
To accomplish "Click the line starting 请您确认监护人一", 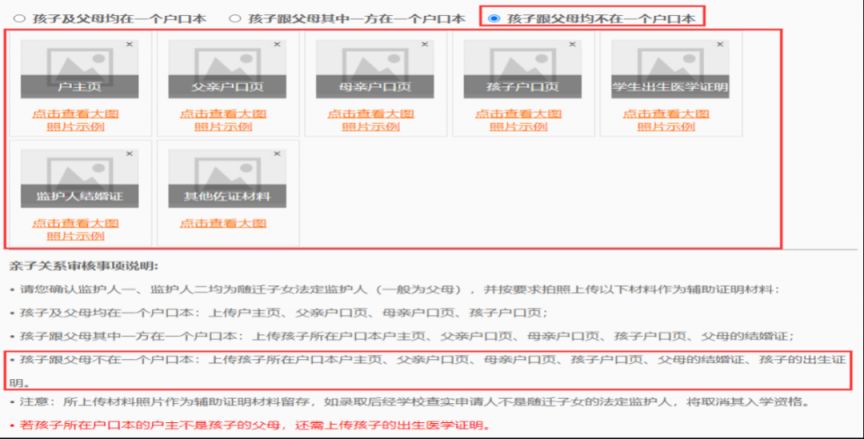I will pyautogui.click(x=395, y=290).
